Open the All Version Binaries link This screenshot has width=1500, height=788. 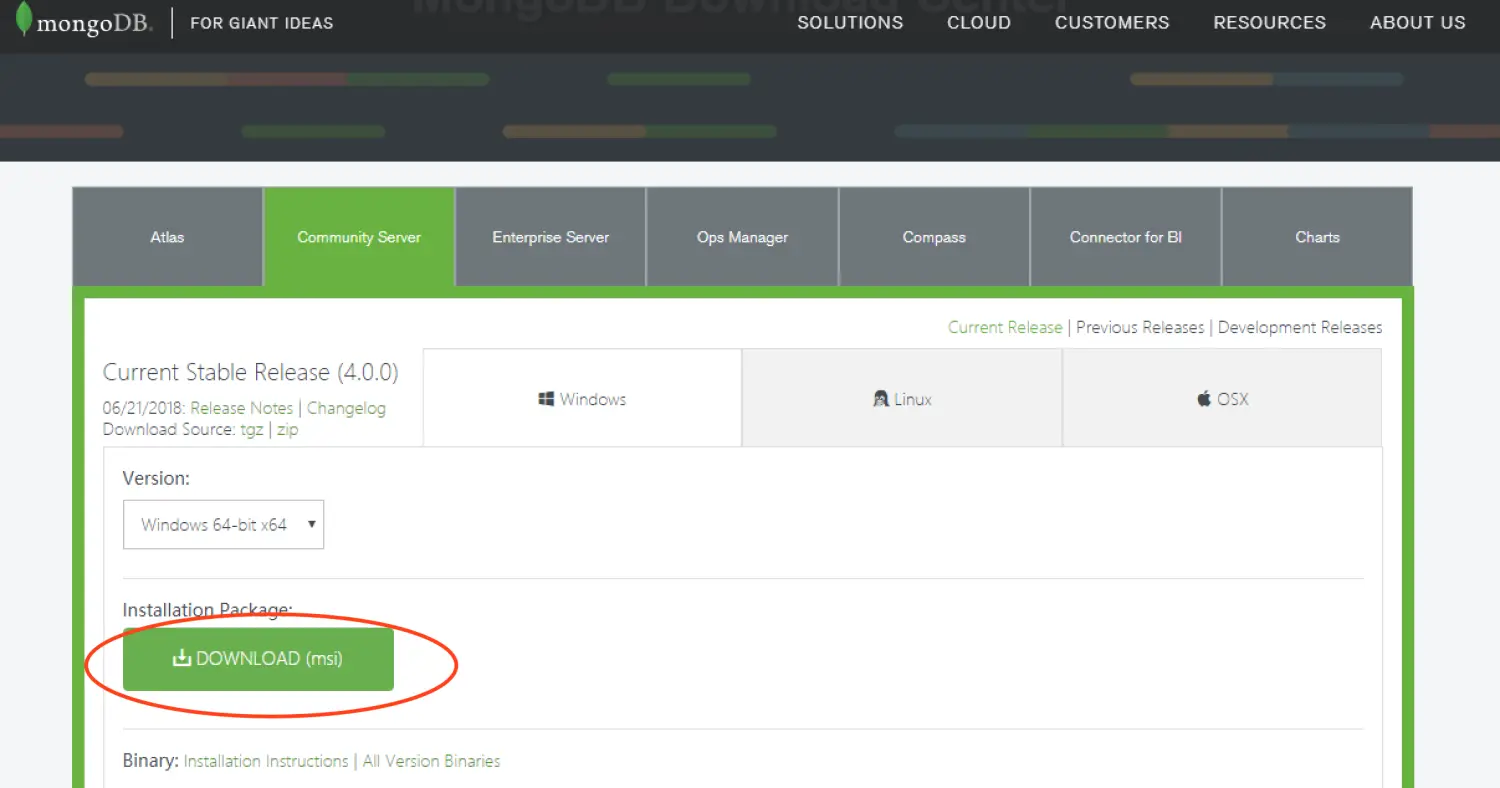point(431,761)
